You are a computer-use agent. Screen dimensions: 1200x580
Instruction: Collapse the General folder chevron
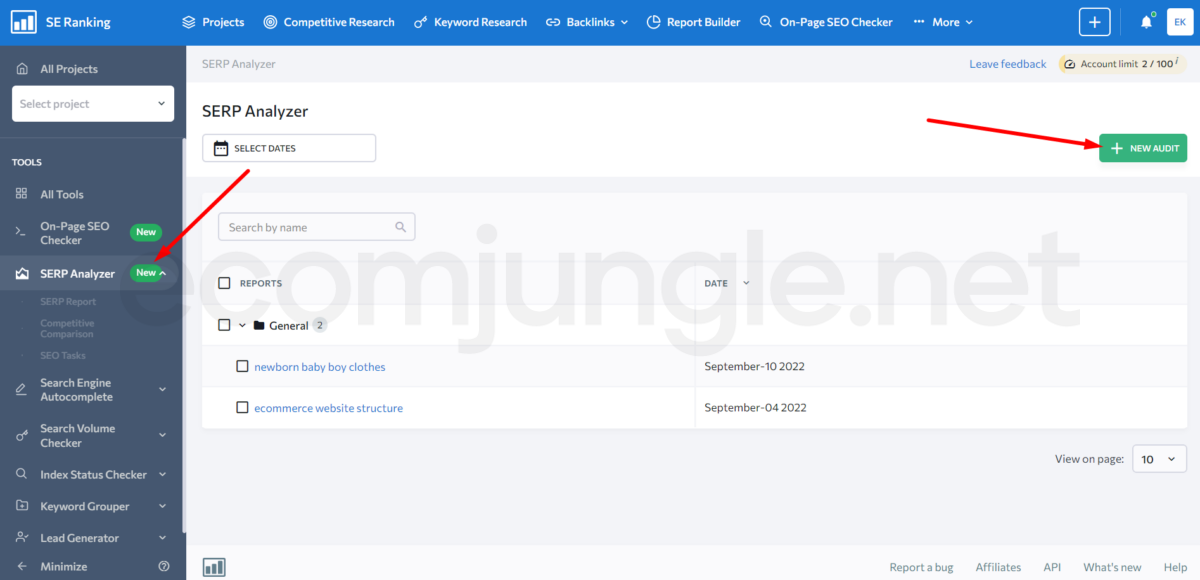pyautogui.click(x=242, y=325)
